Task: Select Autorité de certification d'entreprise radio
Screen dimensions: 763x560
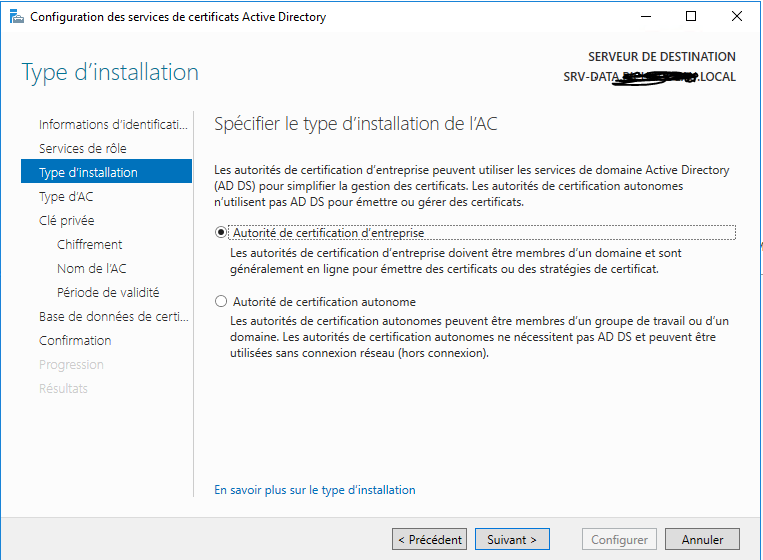Action: pyautogui.click(x=221, y=233)
